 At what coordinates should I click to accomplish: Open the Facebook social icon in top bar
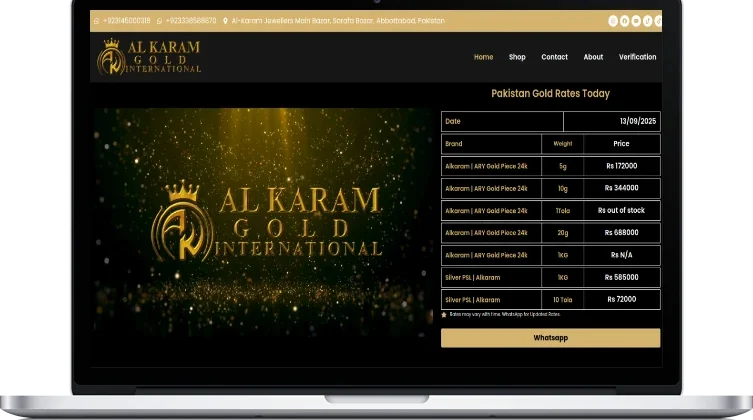click(624, 21)
